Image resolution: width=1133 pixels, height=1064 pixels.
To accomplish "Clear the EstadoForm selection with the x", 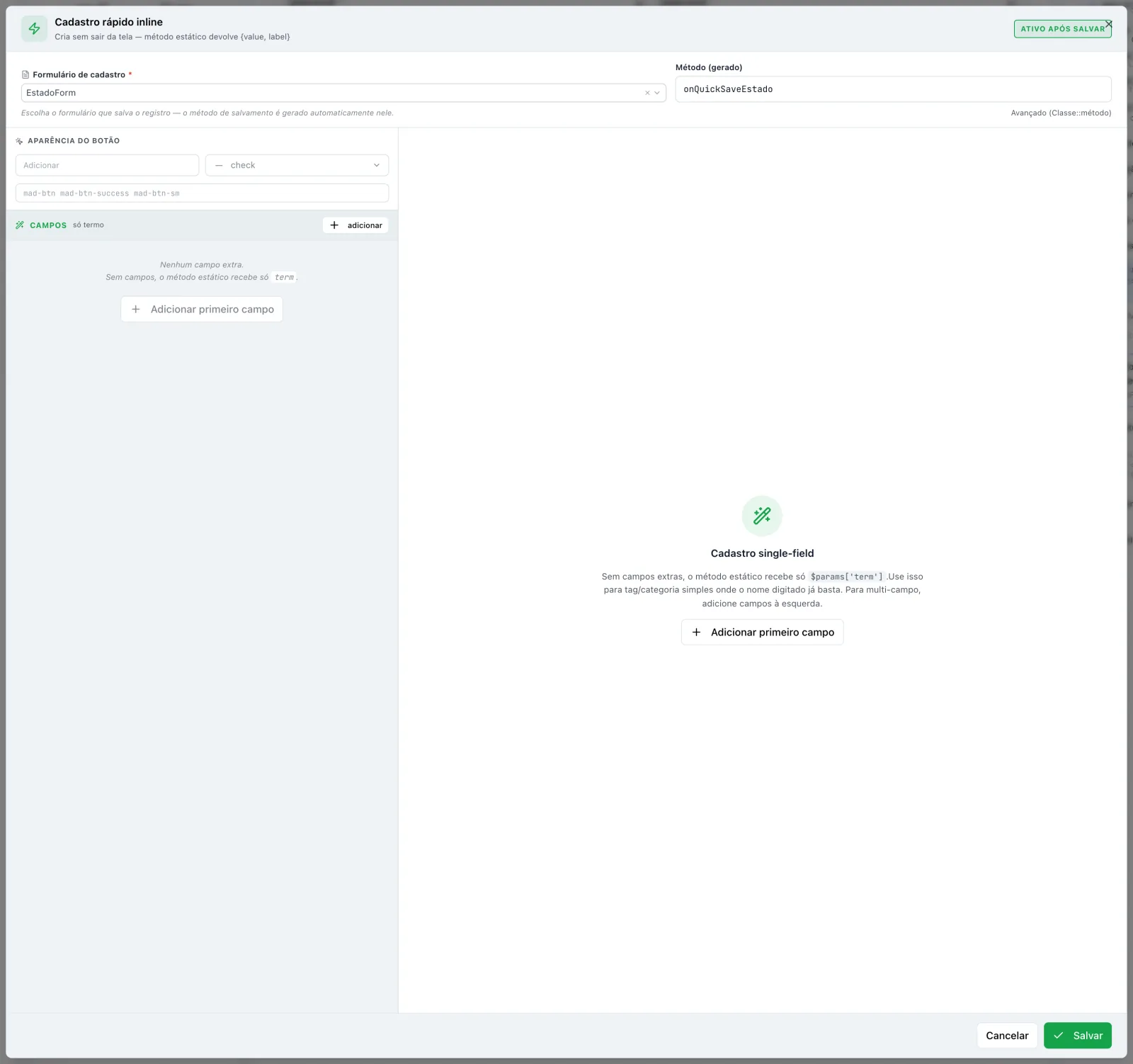I will (647, 93).
